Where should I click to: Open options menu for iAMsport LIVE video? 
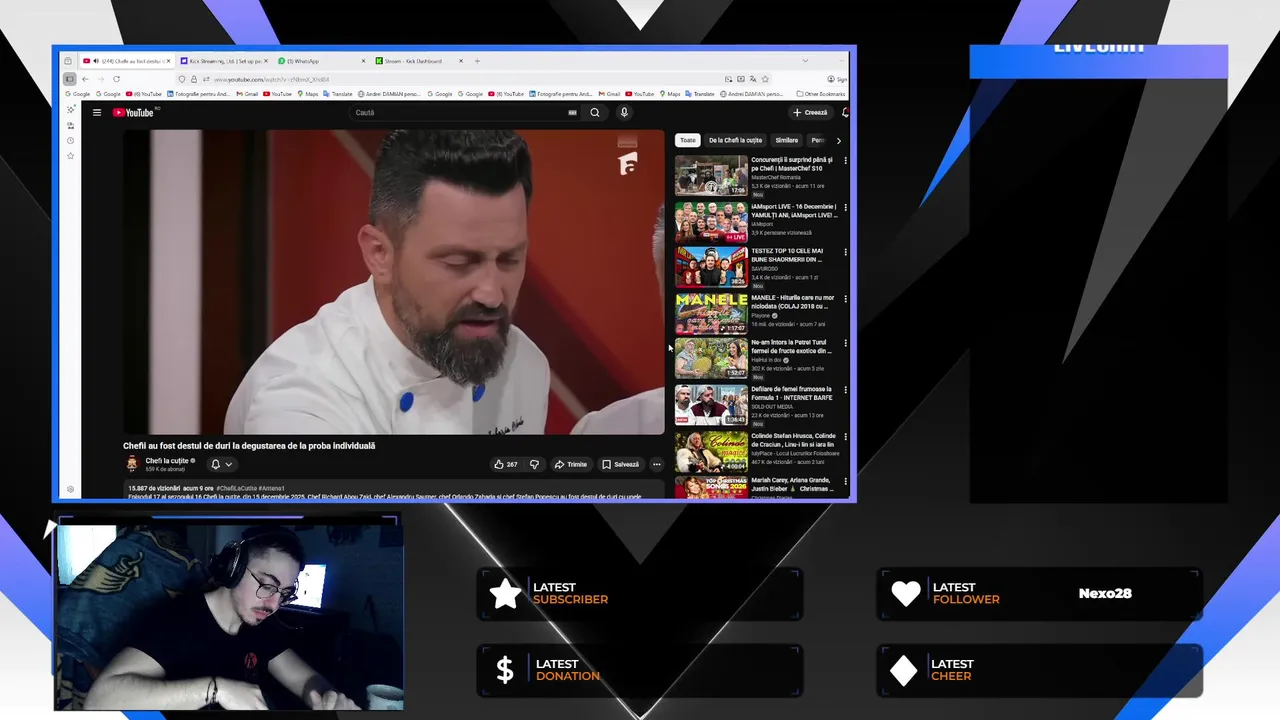(845, 208)
